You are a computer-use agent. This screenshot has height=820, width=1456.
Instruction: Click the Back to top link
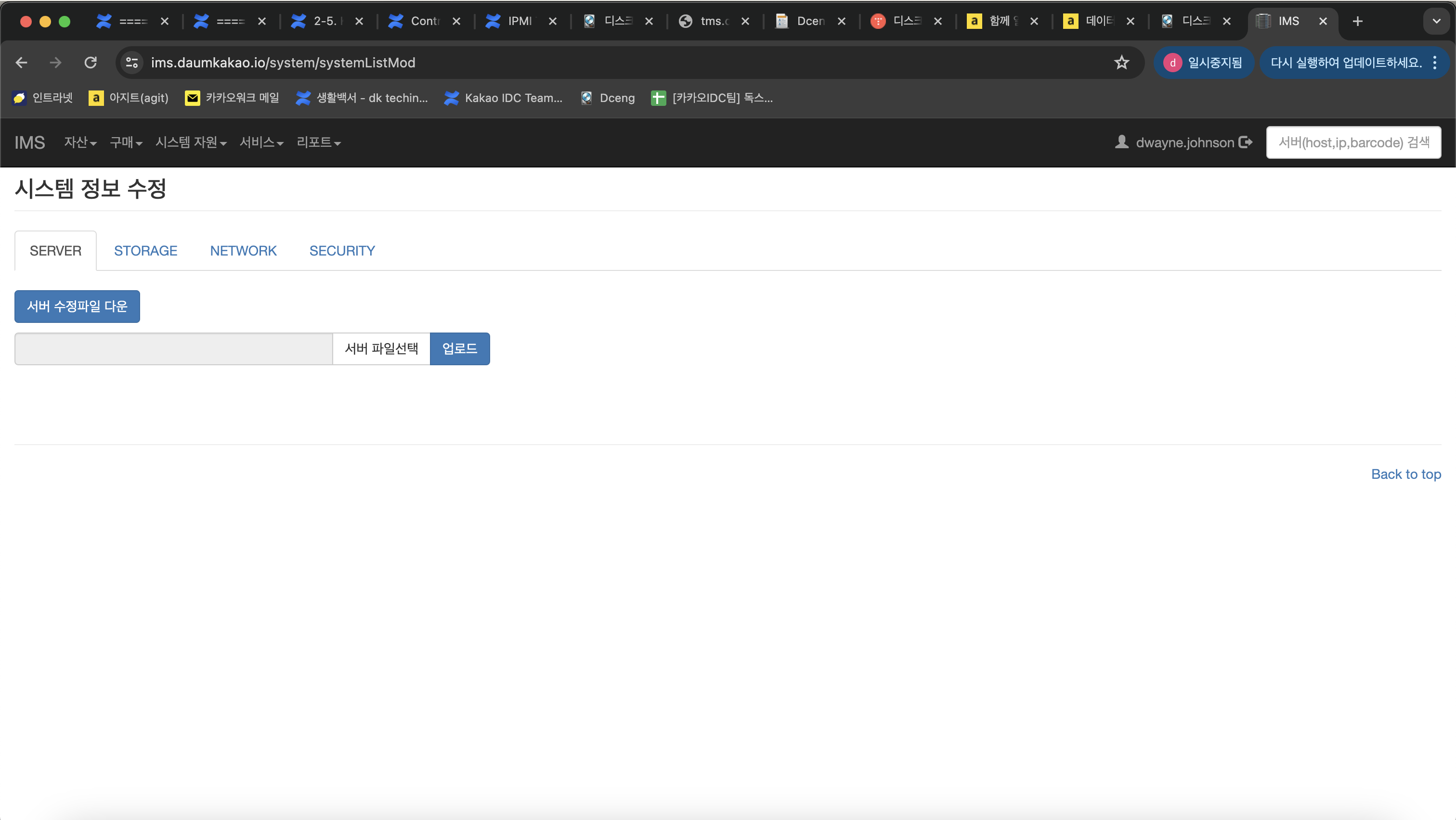[1406, 474]
